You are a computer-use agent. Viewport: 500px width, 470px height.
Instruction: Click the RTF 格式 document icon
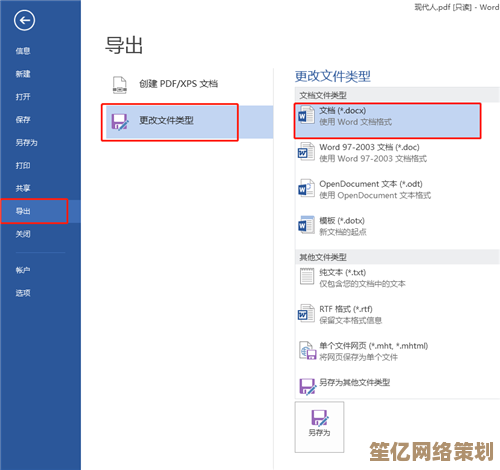click(306, 313)
